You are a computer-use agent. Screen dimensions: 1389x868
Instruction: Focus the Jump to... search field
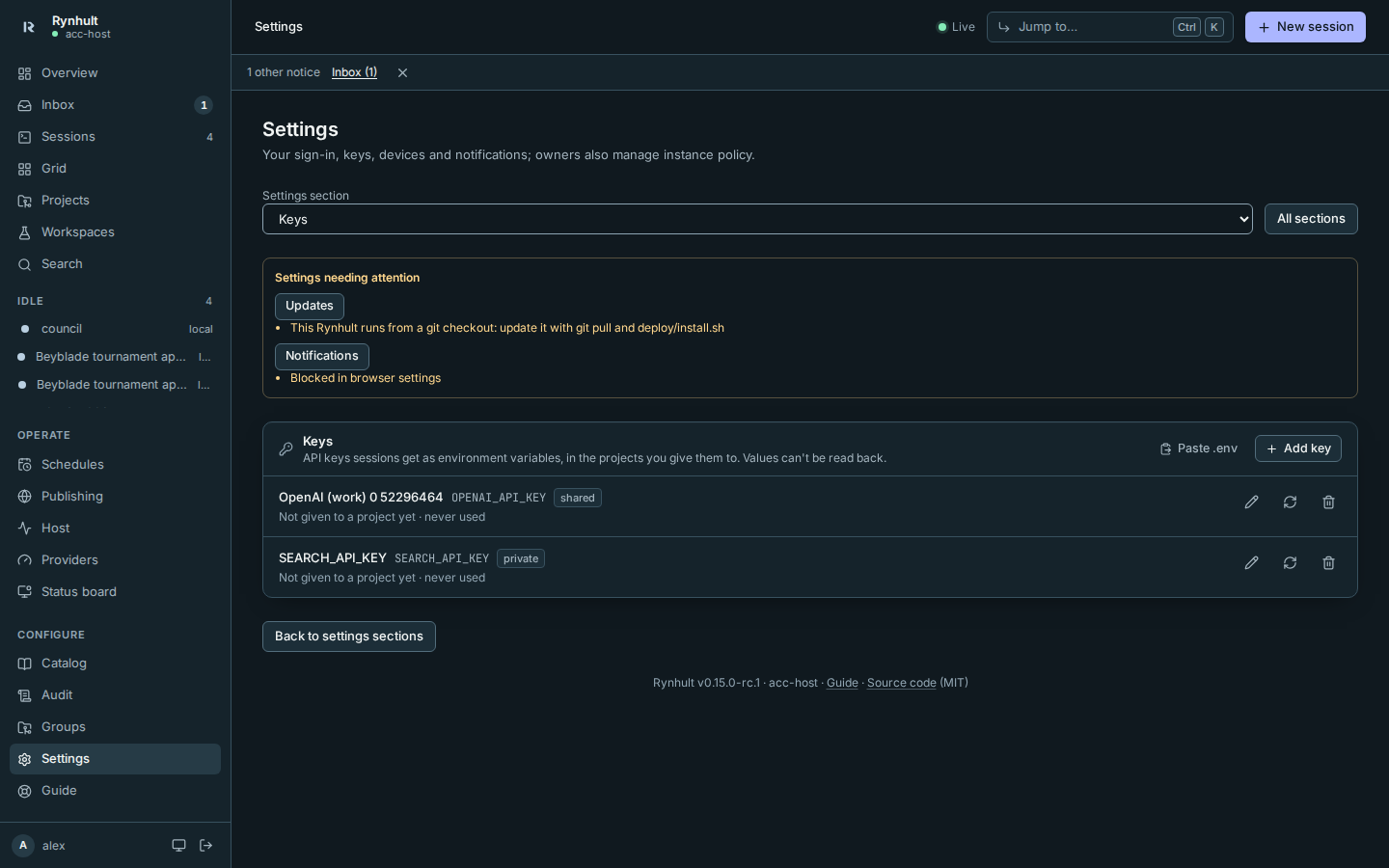[x=1109, y=27]
